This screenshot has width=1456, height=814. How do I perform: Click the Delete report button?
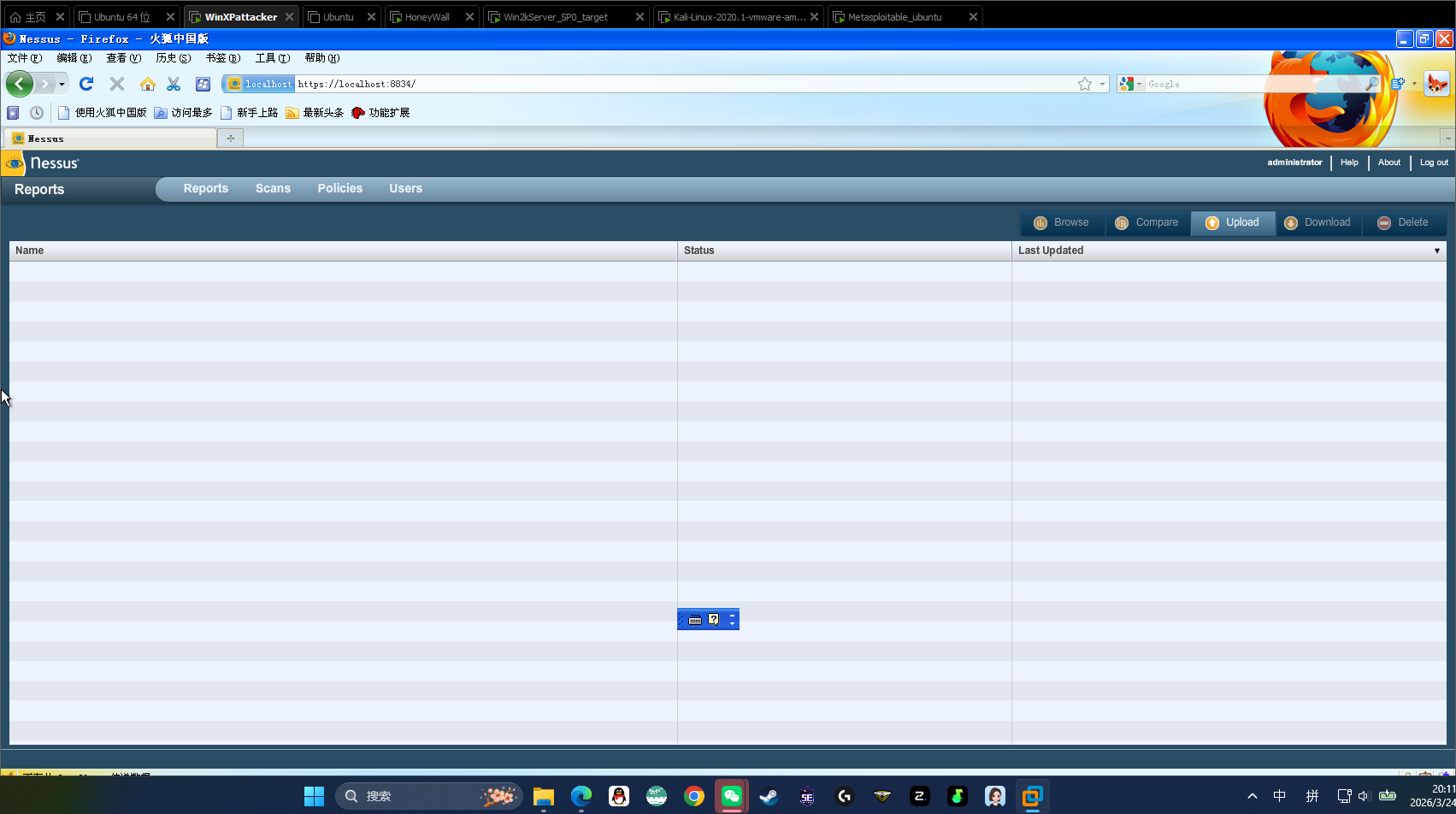pyautogui.click(x=1404, y=222)
